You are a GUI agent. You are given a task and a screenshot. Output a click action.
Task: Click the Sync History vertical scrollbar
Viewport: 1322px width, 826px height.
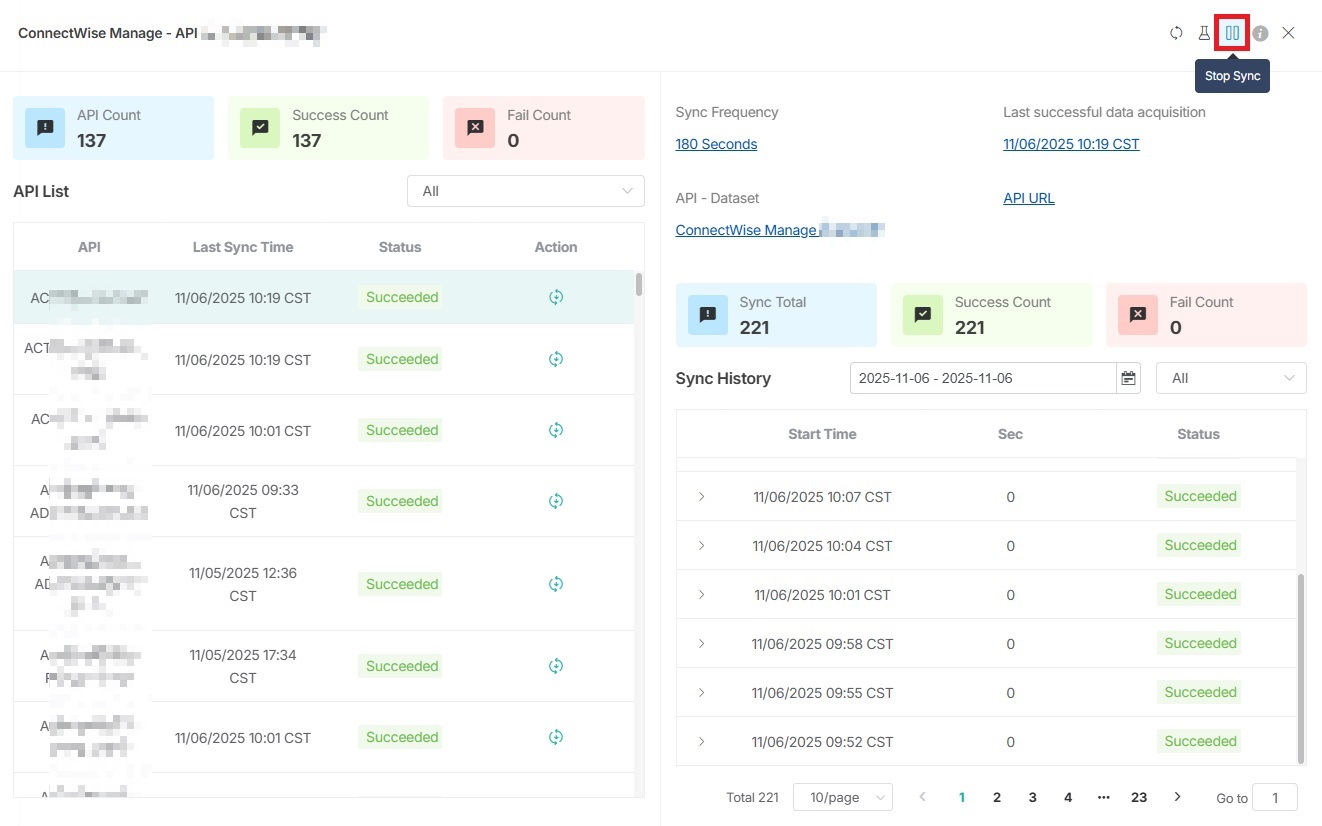[1300, 668]
